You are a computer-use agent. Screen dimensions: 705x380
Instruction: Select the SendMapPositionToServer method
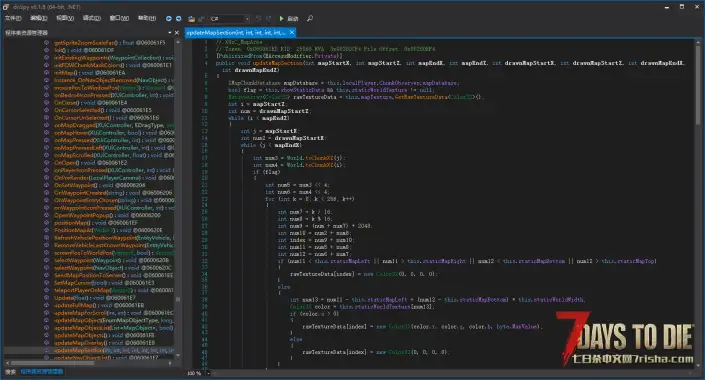[x=113, y=275]
